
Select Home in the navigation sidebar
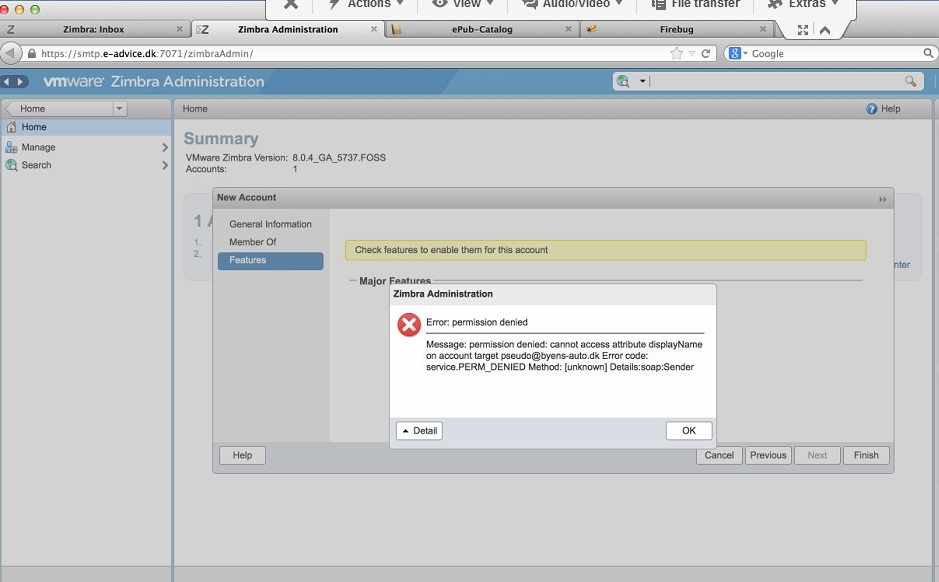86,127
